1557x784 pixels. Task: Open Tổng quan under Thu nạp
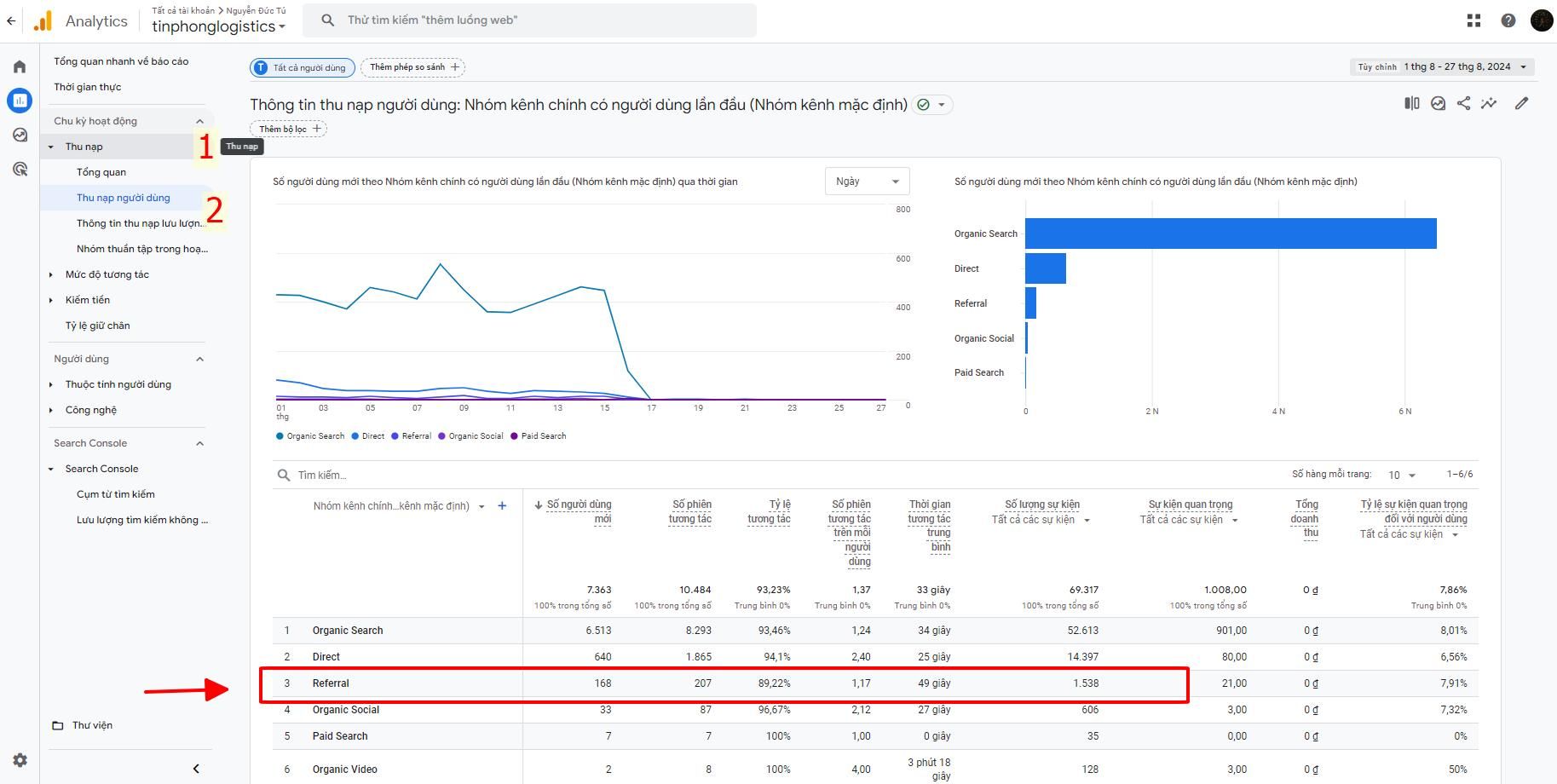coord(101,172)
